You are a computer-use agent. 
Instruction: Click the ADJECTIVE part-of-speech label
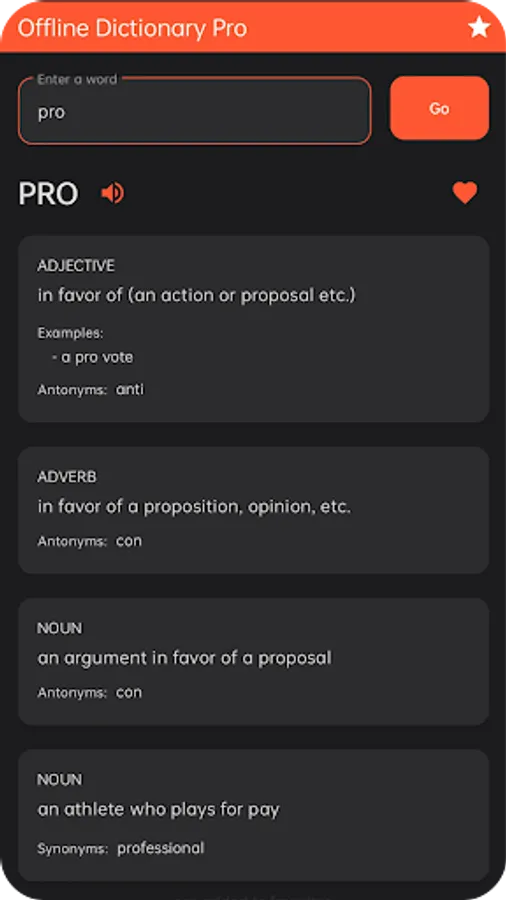[76, 266]
